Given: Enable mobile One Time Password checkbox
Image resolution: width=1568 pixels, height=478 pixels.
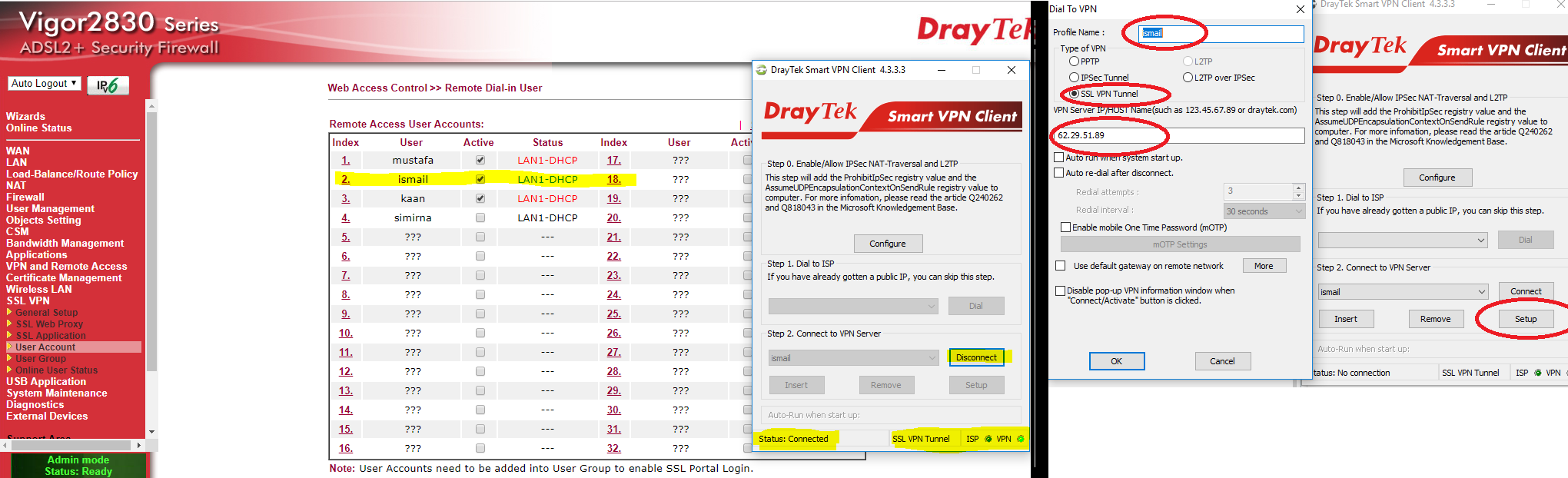Looking at the screenshot, I should click(x=1065, y=227).
